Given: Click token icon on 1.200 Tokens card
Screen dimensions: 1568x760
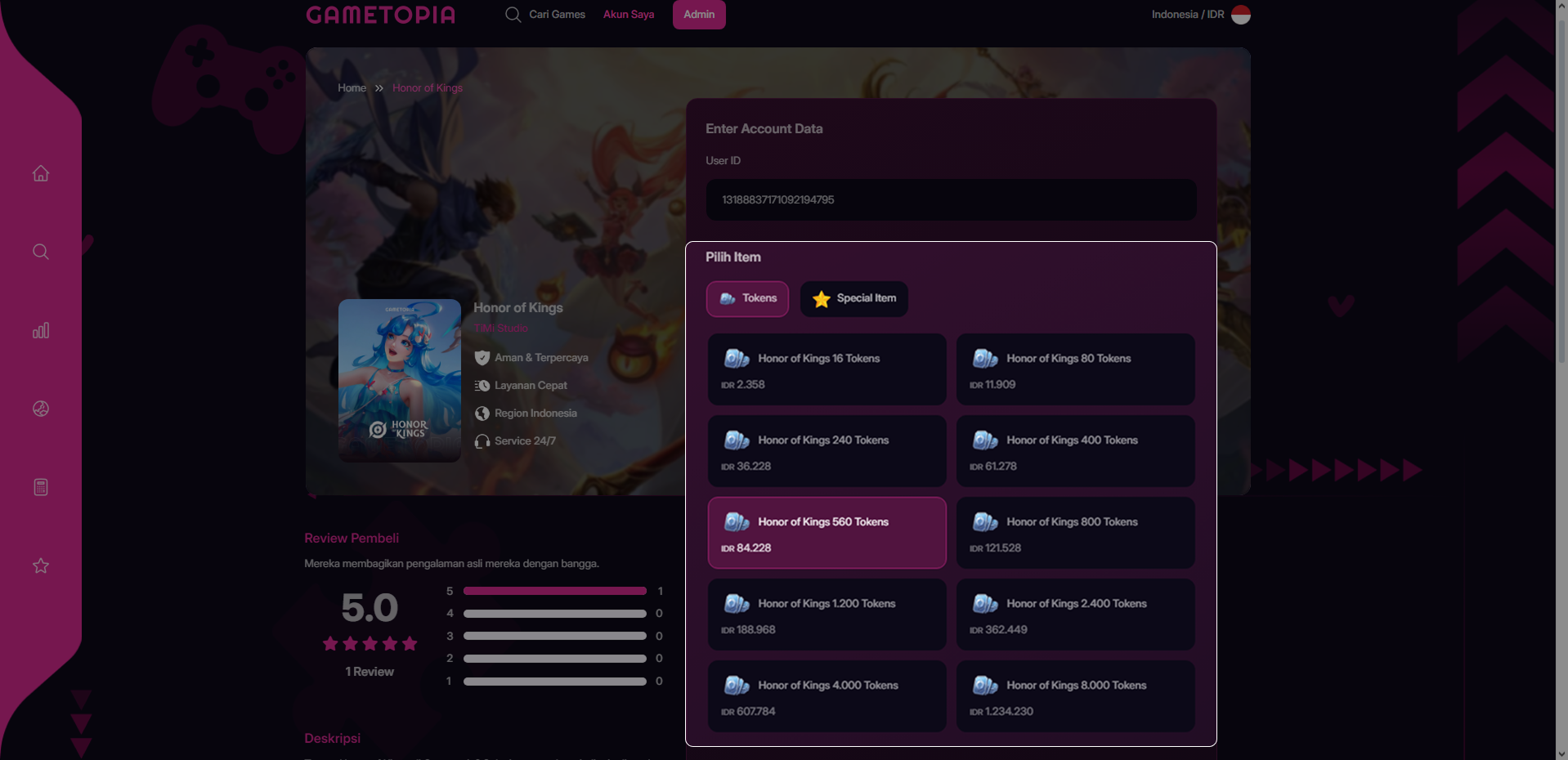Looking at the screenshot, I should [737, 604].
